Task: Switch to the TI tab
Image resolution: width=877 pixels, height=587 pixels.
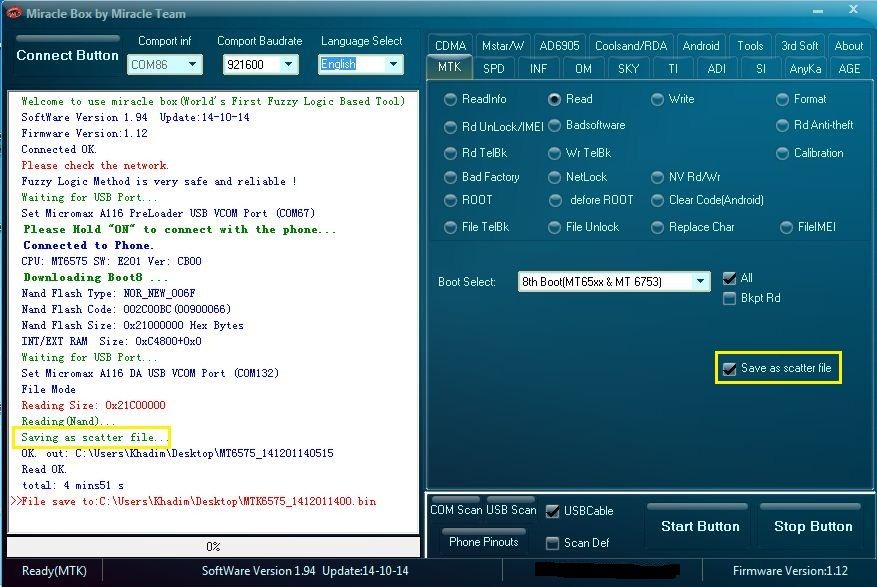Action: click(673, 69)
